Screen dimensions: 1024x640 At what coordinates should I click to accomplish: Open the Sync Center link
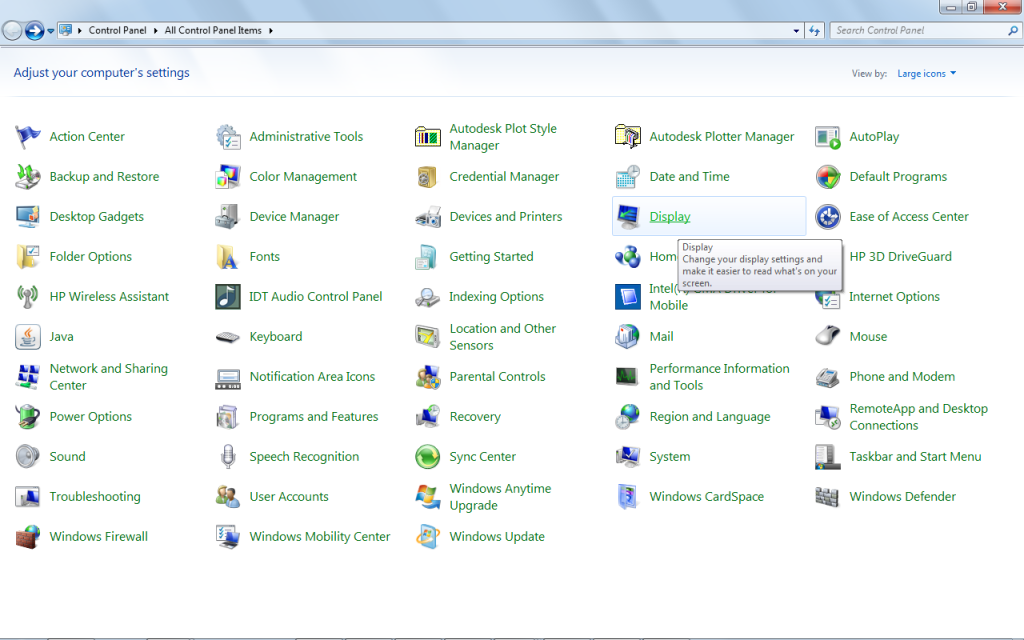(483, 456)
